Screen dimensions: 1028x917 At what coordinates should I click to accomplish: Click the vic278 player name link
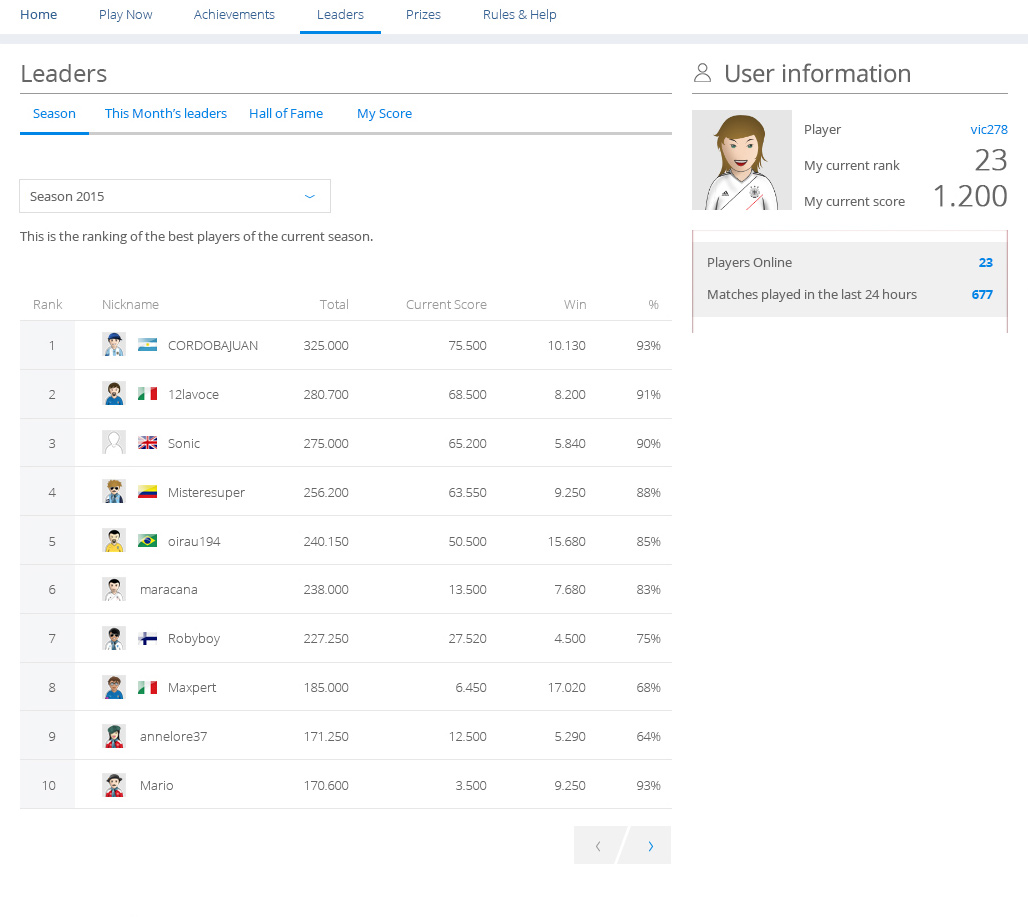click(988, 129)
